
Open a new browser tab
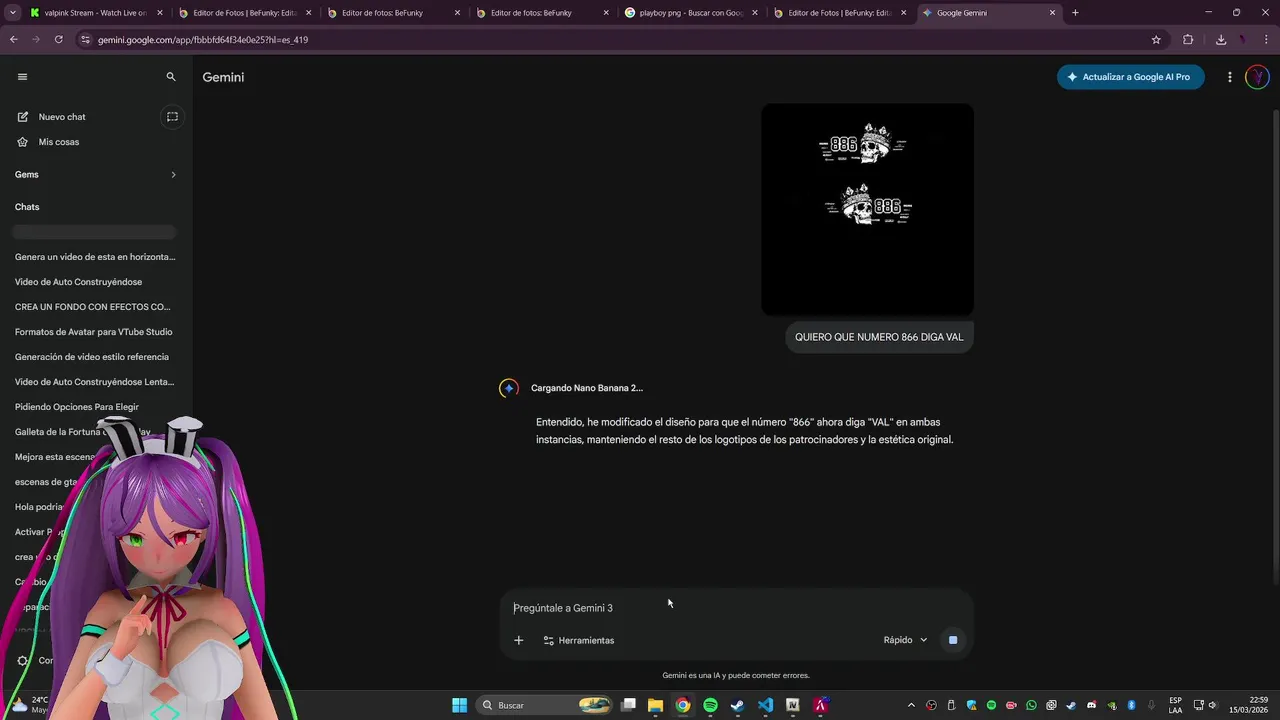(x=1075, y=13)
